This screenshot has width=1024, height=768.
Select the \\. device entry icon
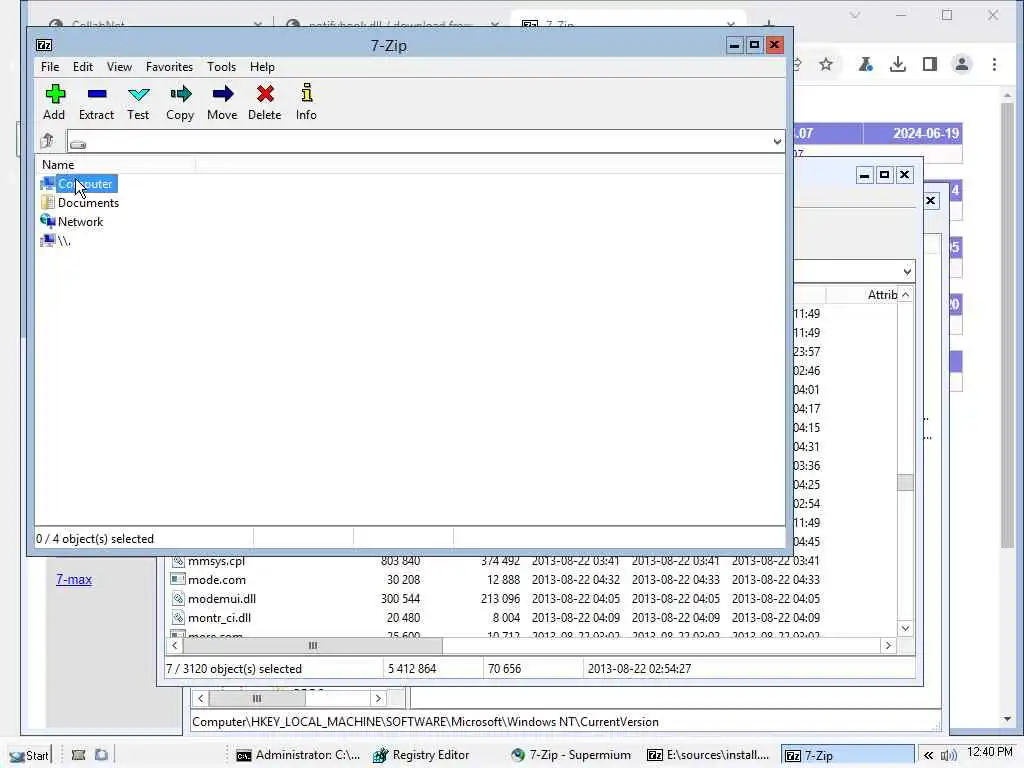click(x=48, y=240)
